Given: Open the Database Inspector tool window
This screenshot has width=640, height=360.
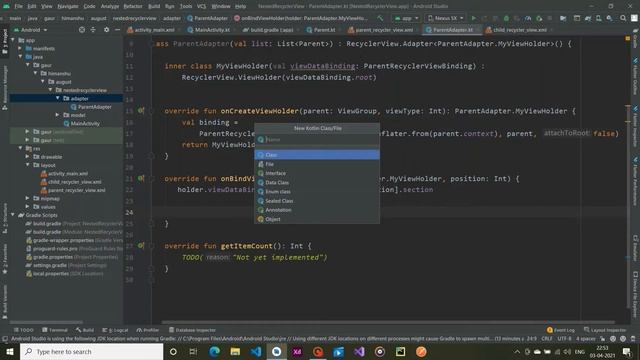Looking at the screenshot, I should coord(192,330).
